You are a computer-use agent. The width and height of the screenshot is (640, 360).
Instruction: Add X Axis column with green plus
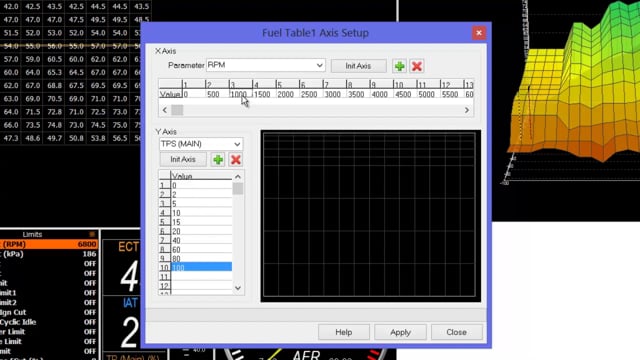click(400, 66)
